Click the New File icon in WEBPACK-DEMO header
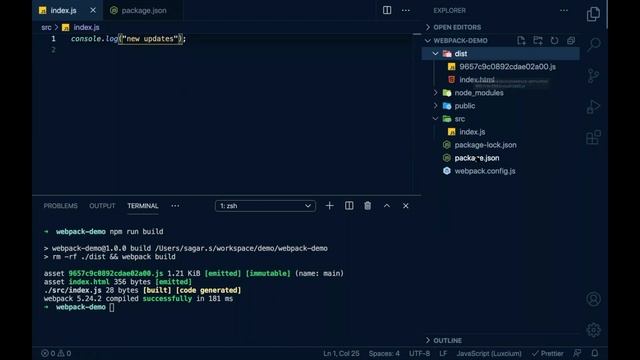Image resolution: width=640 pixels, height=360 pixels. click(x=521, y=40)
